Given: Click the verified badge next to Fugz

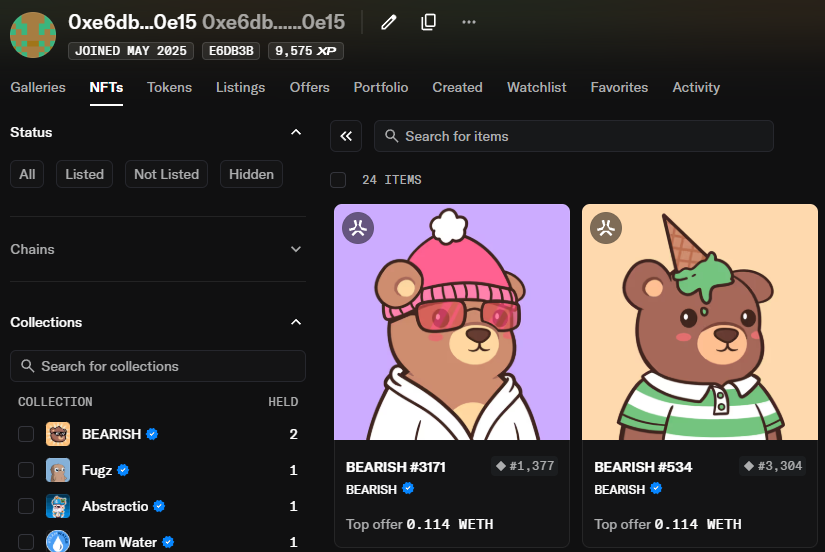Looking at the screenshot, I should point(123,470).
